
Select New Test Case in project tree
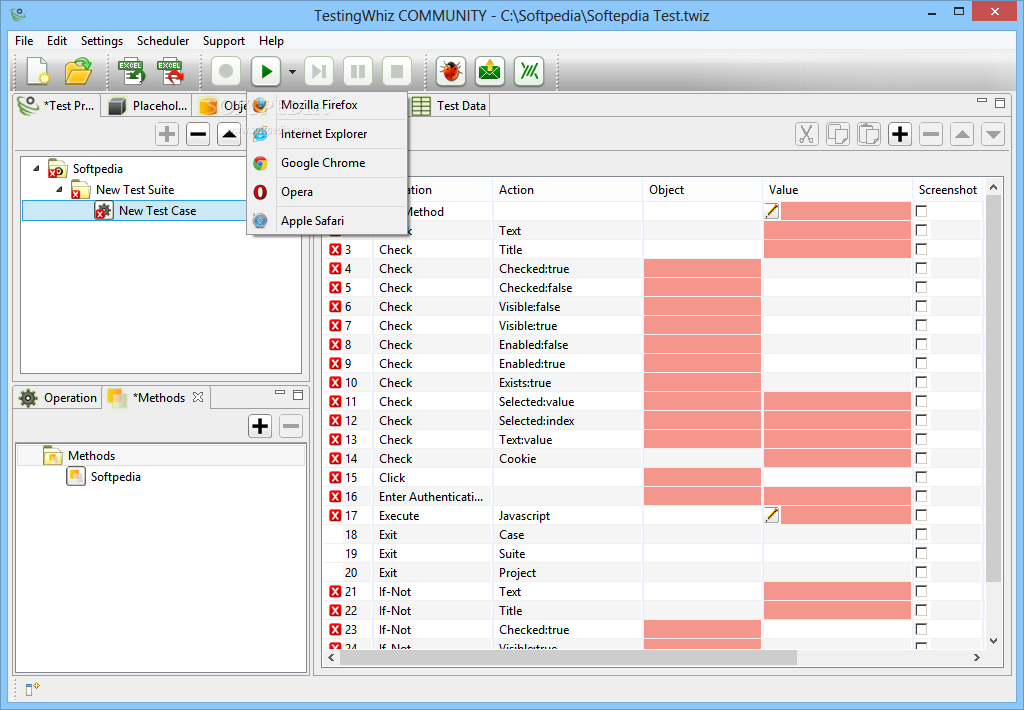coord(157,211)
